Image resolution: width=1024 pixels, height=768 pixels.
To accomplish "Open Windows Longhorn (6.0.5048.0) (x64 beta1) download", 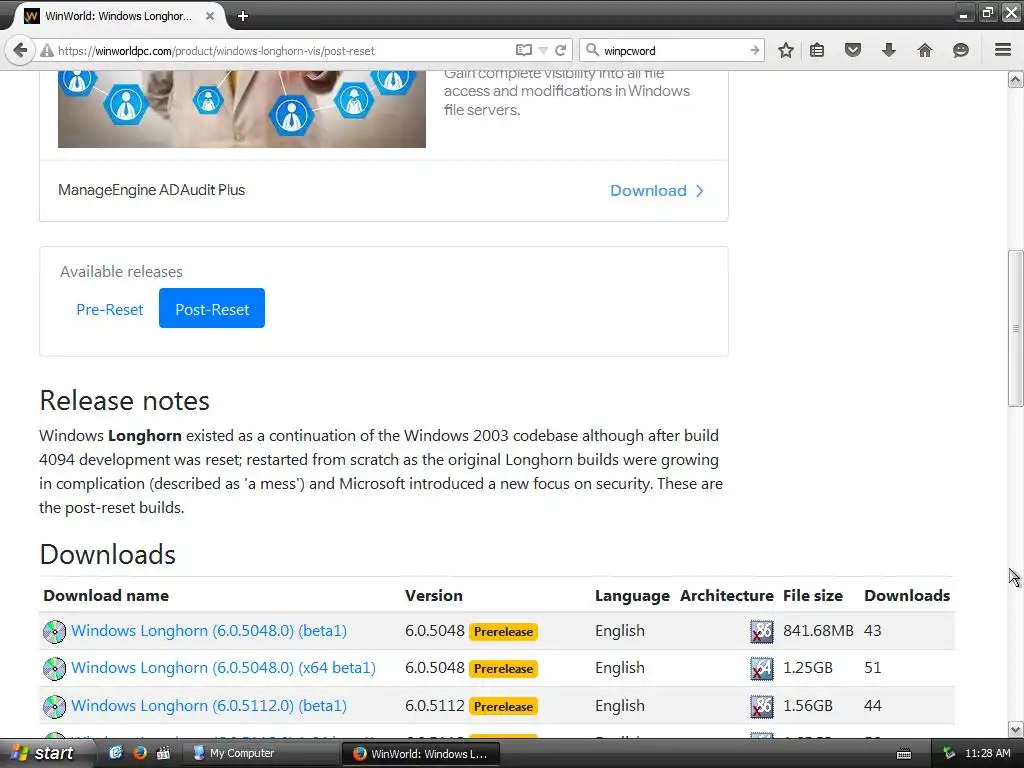I will point(223,668).
